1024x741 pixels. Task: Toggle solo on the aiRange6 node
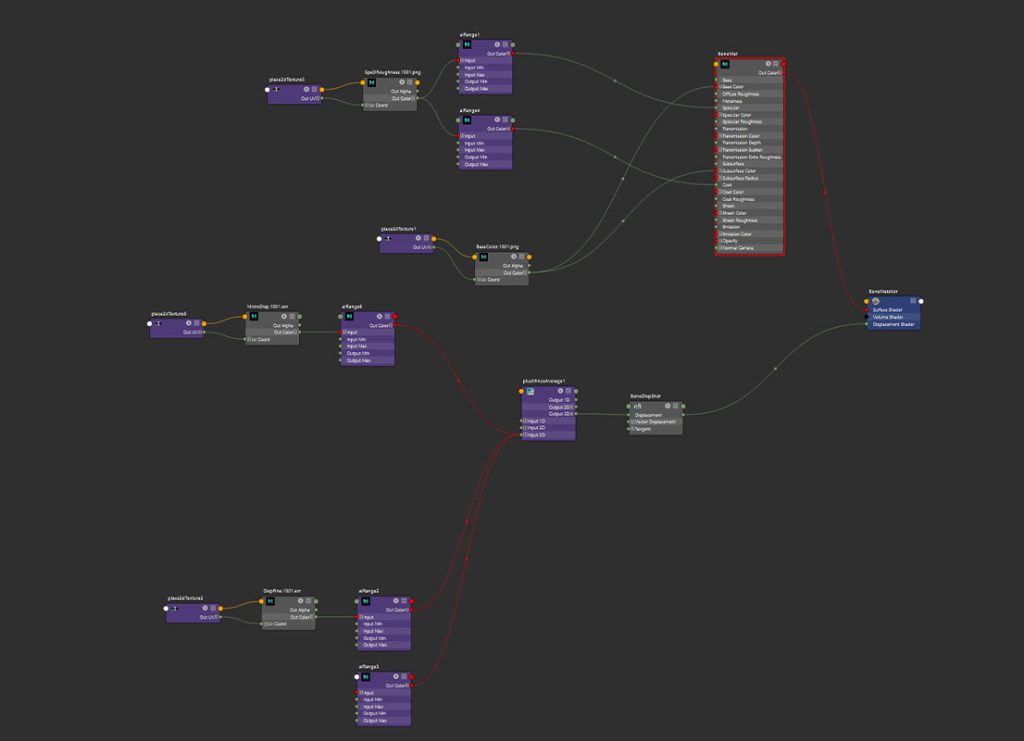point(378,316)
